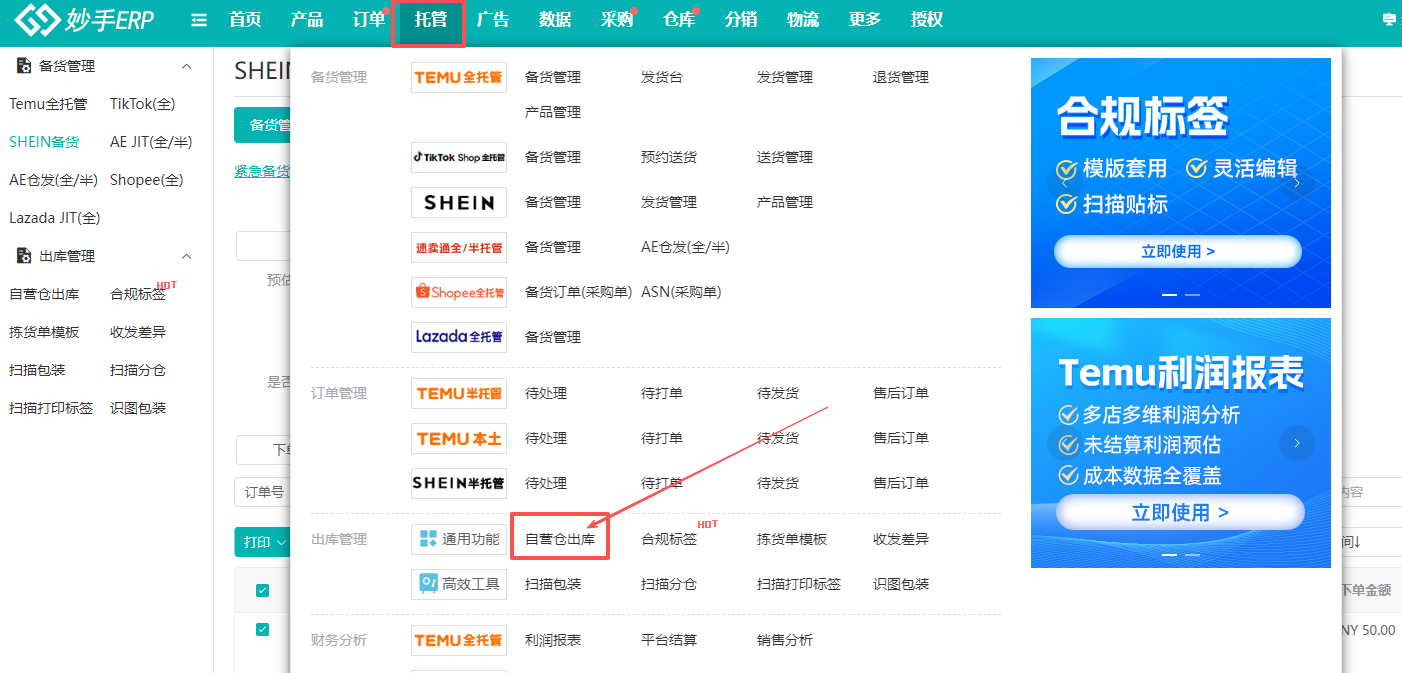This screenshot has width=1402, height=673.
Task: Uncheck the first table row checkbox
Action: click(x=262, y=629)
